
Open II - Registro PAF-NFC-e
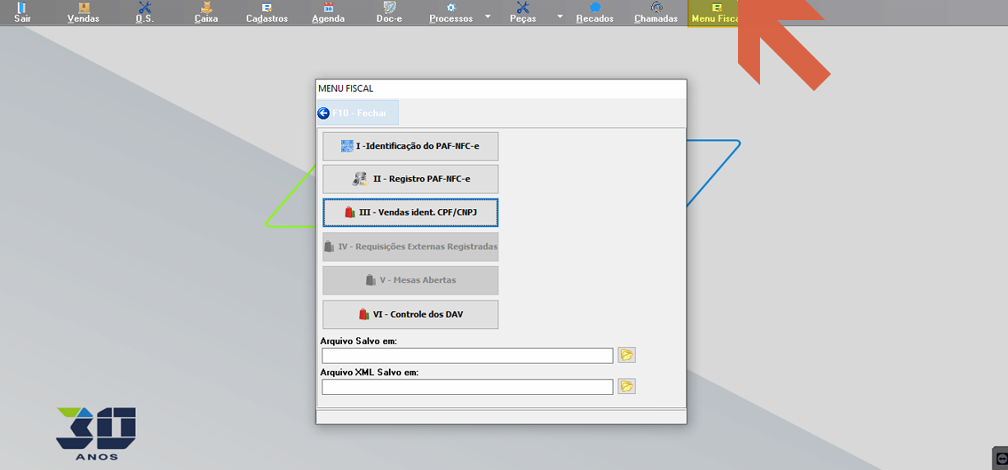(x=410, y=179)
